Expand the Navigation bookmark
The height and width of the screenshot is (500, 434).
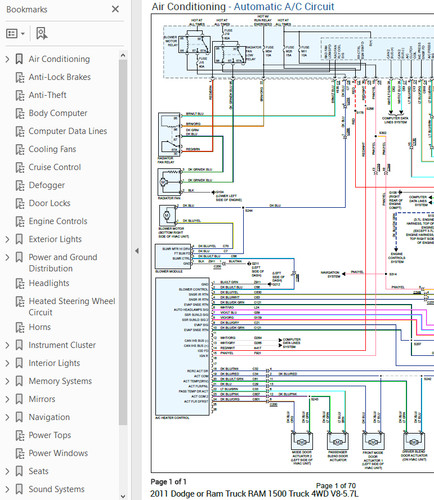click(x=7, y=417)
